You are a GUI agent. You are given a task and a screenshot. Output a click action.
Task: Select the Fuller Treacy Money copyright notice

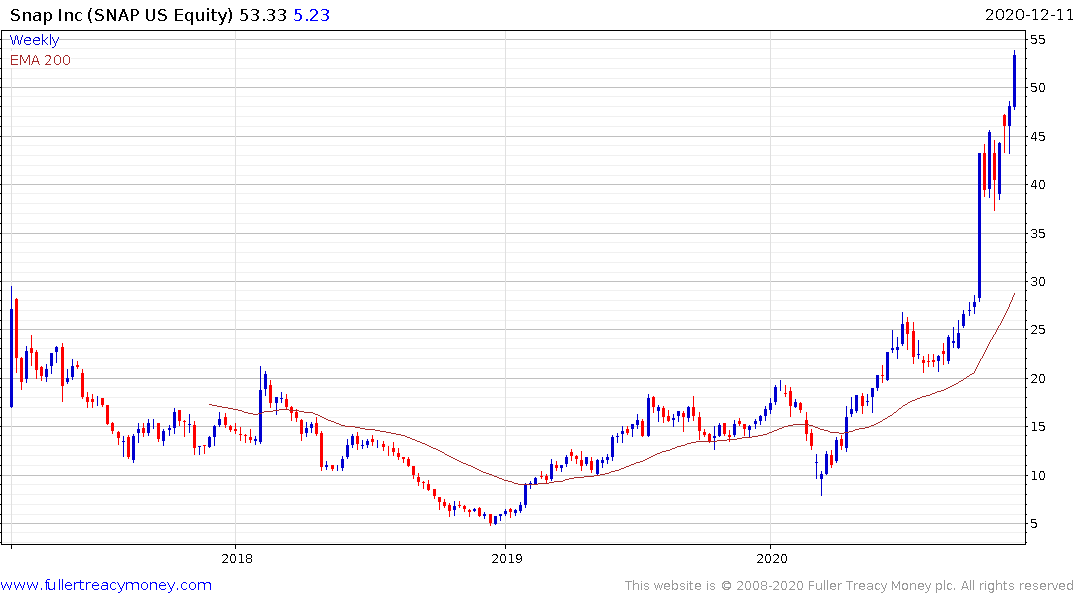pyautogui.click(x=849, y=586)
